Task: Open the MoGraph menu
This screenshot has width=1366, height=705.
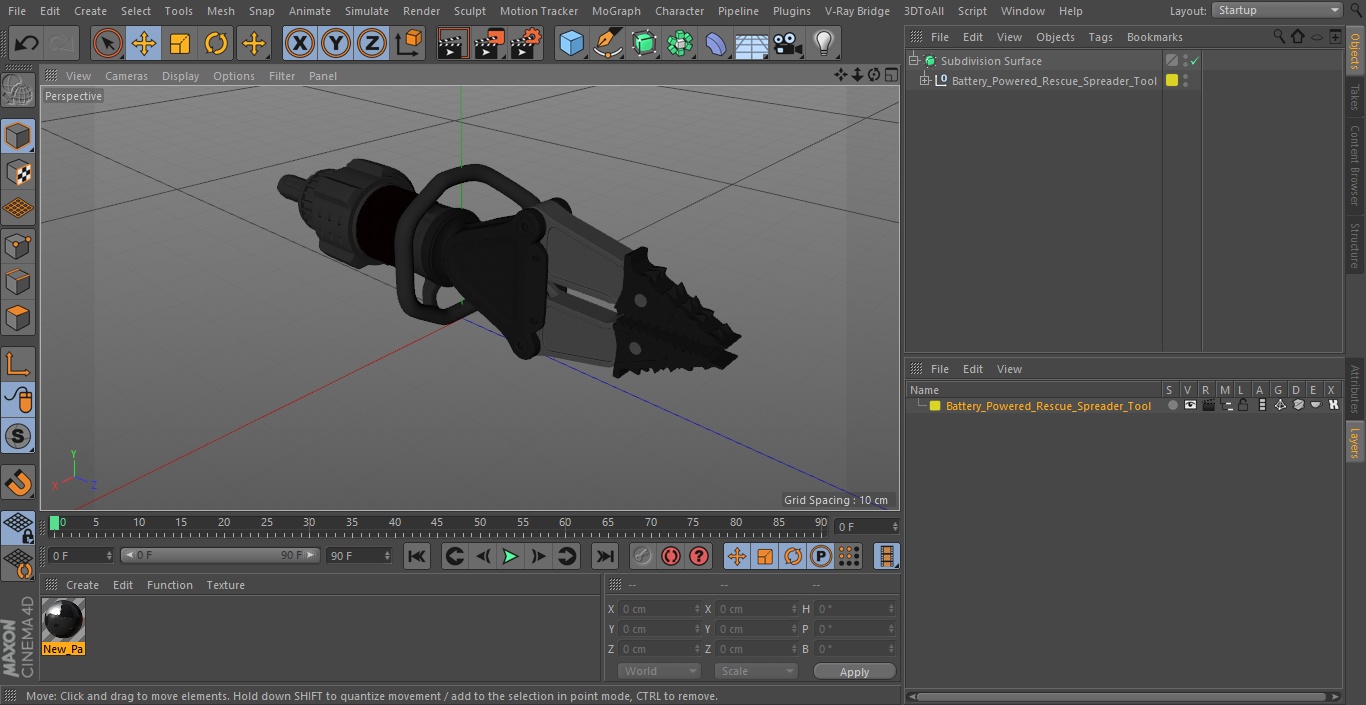Action: 616,11
